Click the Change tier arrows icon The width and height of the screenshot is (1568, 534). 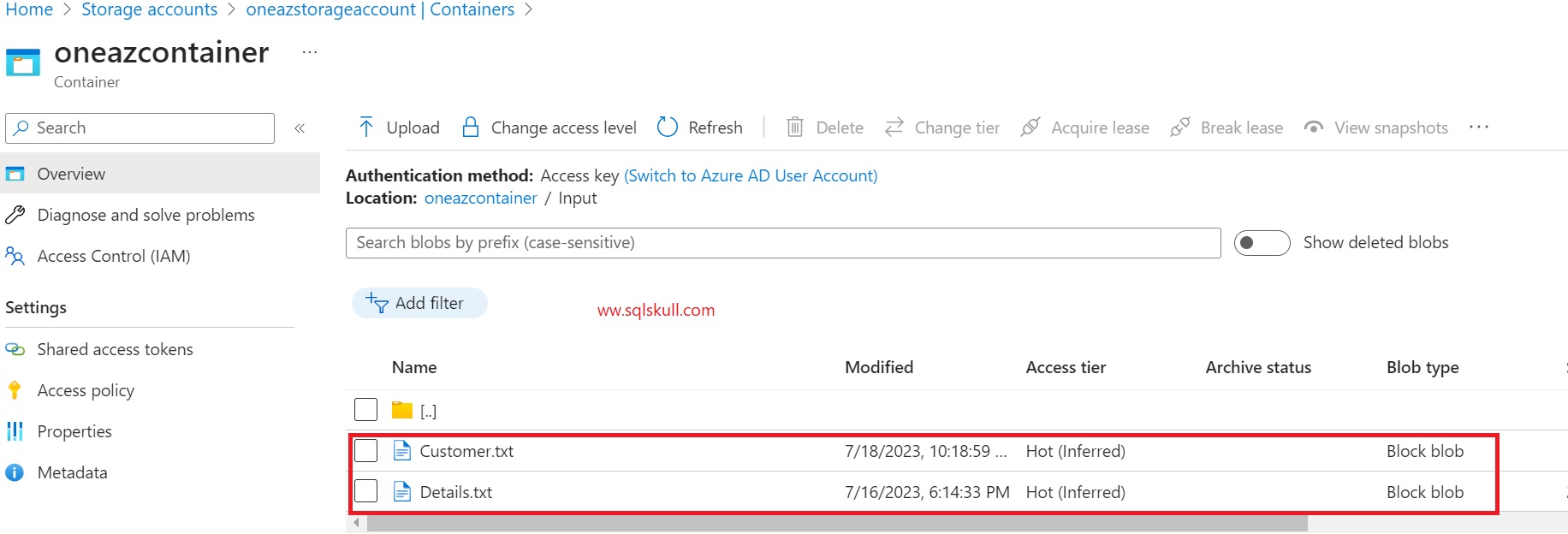894,128
